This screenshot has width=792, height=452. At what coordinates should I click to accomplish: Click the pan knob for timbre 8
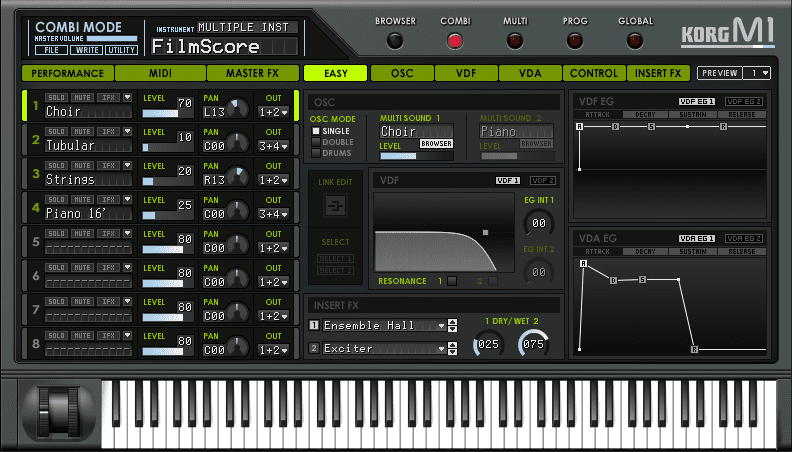pyautogui.click(x=238, y=346)
